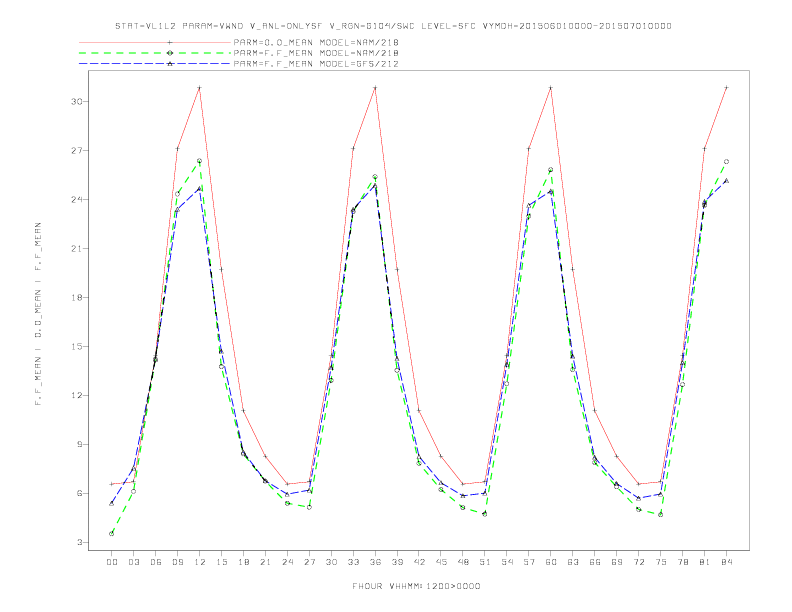Click y-axis tick value 3

point(79,542)
